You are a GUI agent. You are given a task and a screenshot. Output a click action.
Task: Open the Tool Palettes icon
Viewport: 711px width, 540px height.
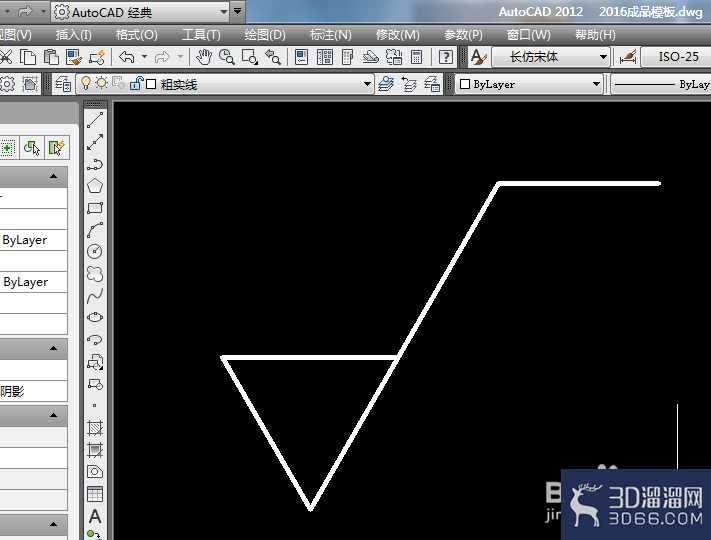[x=347, y=57]
